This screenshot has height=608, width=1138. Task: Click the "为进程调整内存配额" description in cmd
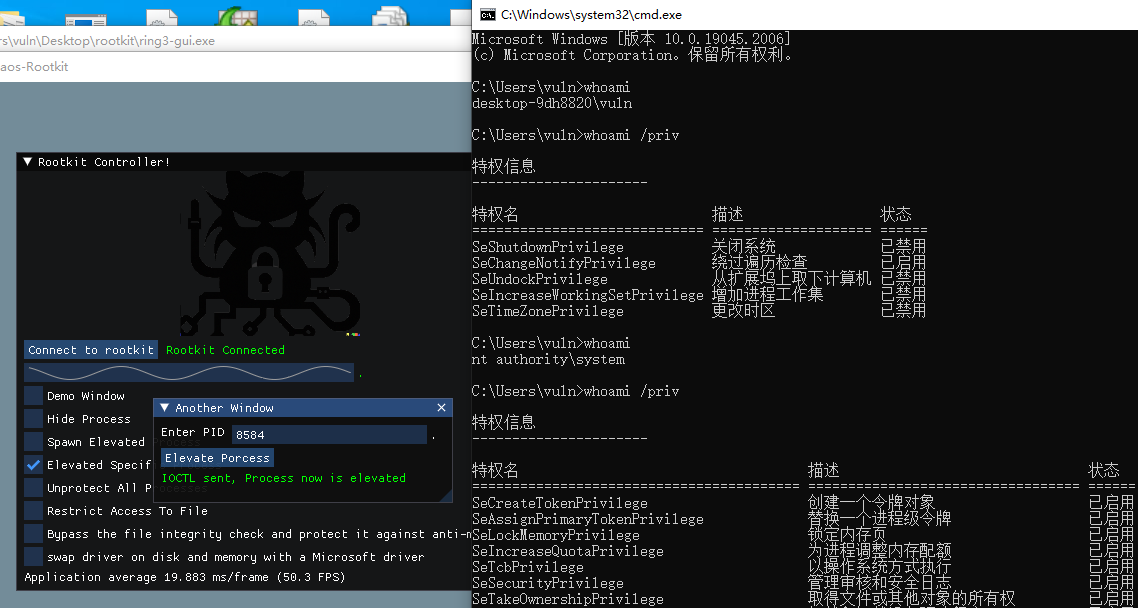point(880,551)
